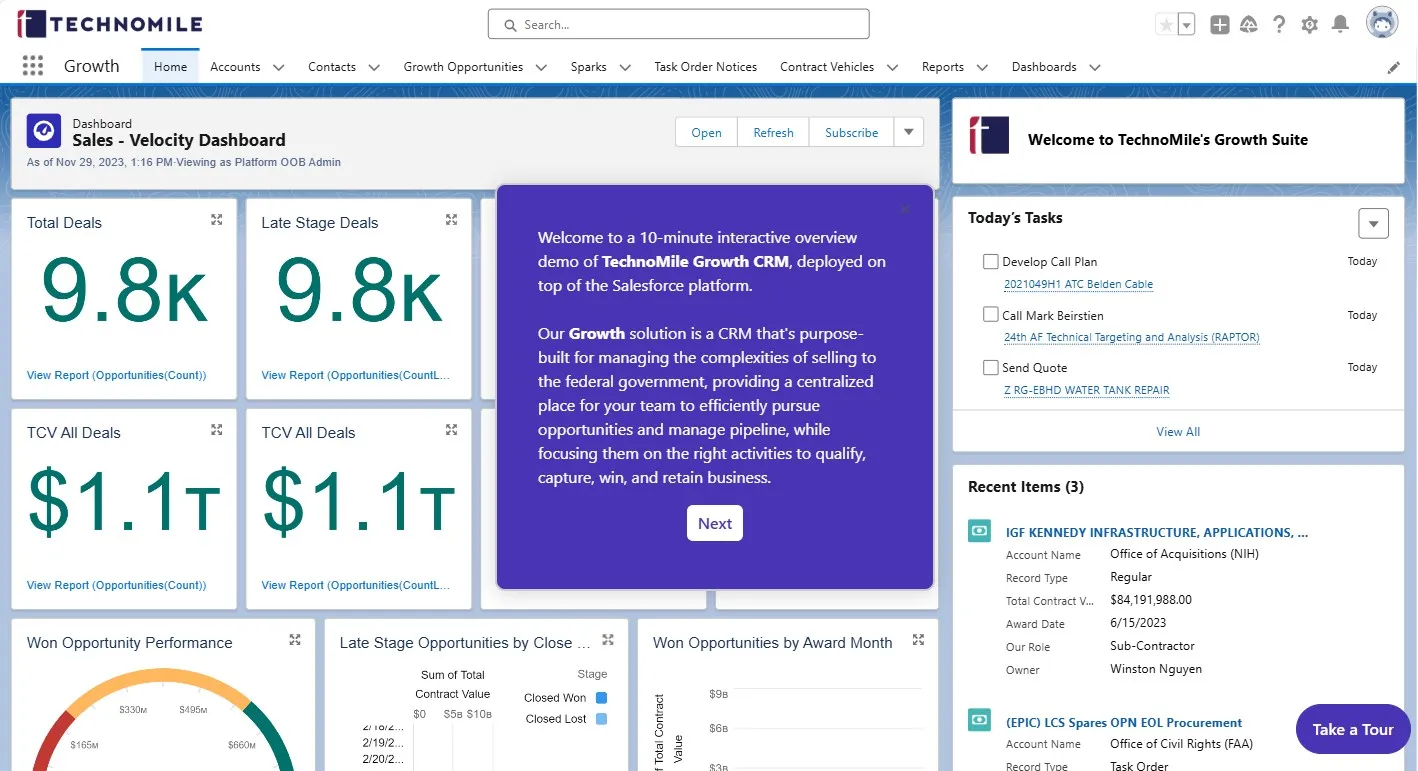The image size is (1418, 771).
Task: Expand the Accounts tab dropdown chevron
Action: click(279, 67)
